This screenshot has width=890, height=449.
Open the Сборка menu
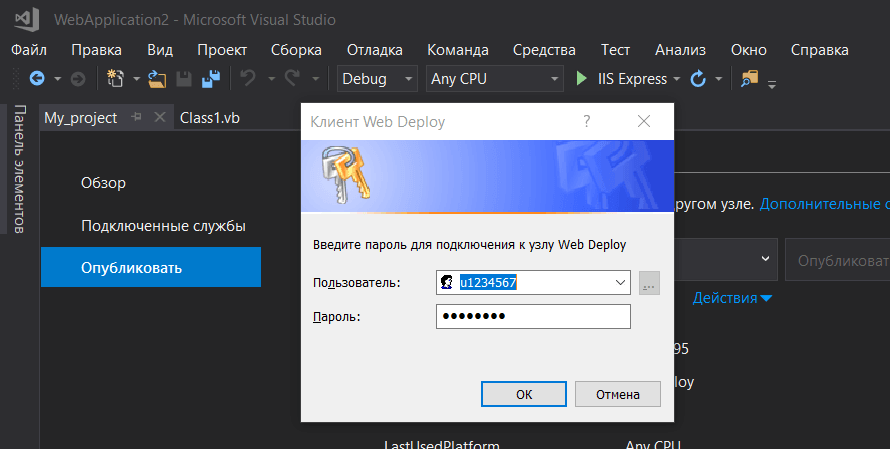(x=296, y=50)
